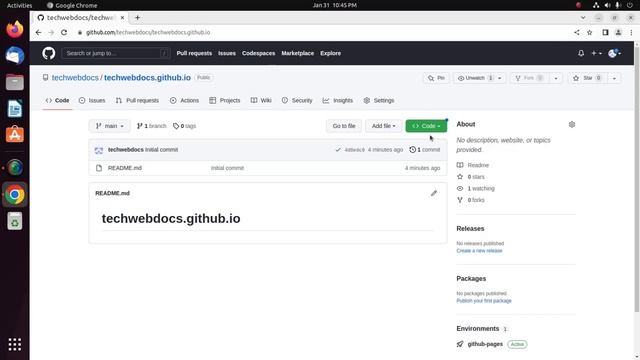This screenshot has width=640, height=360.
Task: View the 1 branch link
Action: [151, 126]
